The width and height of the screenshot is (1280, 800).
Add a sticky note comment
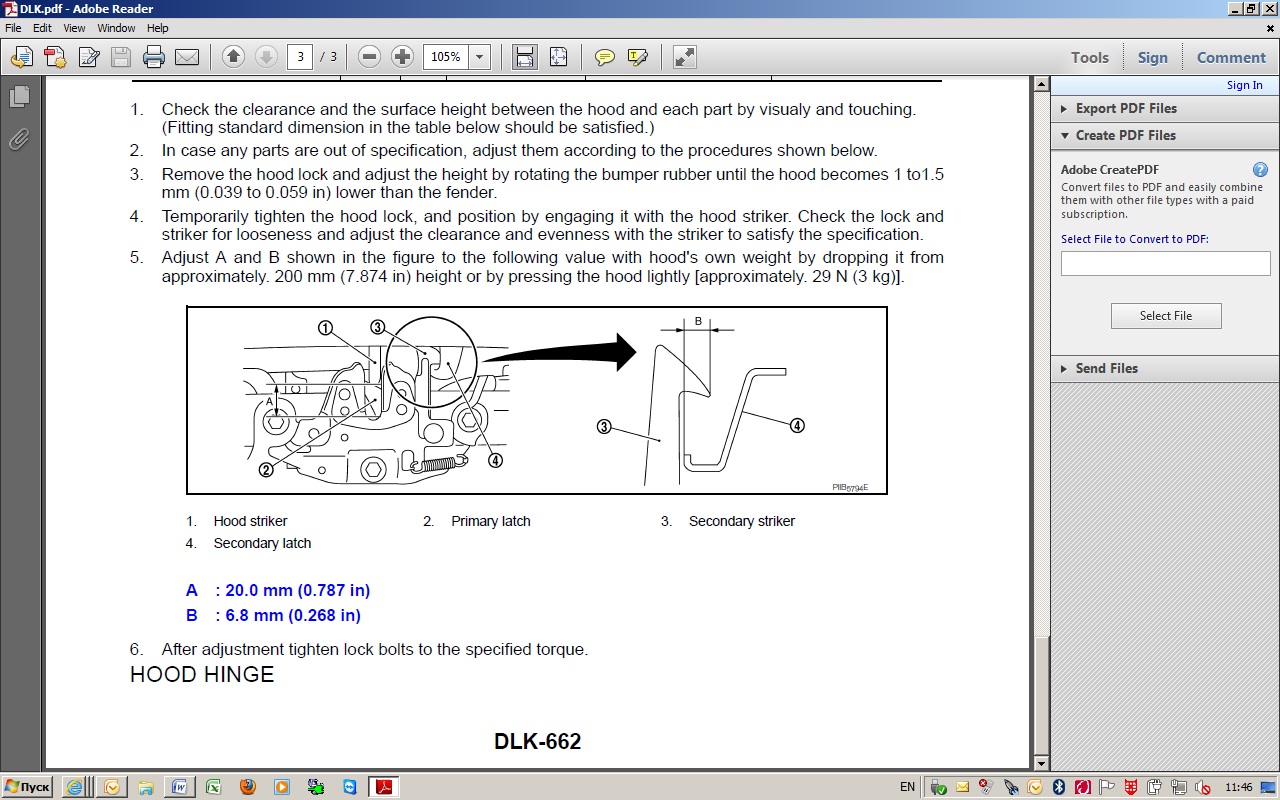[x=604, y=57]
